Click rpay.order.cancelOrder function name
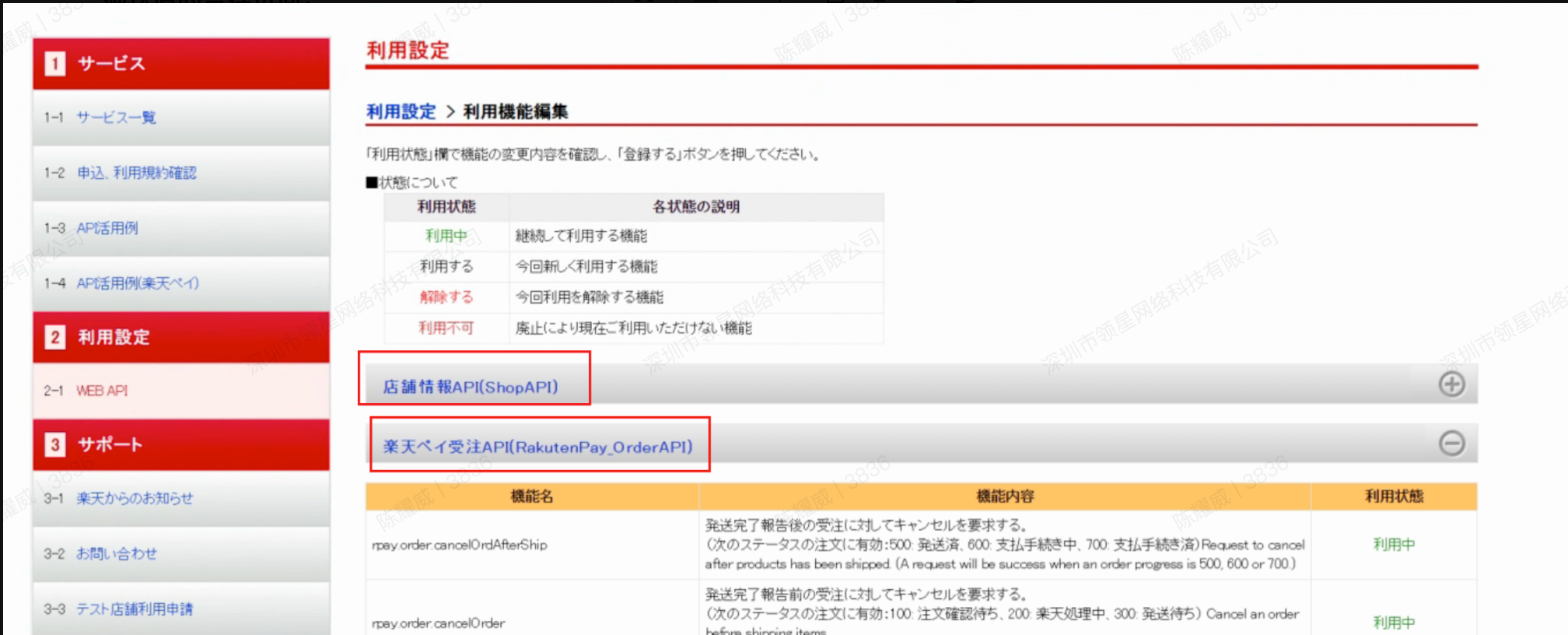The height and width of the screenshot is (635, 1568). (x=439, y=623)
